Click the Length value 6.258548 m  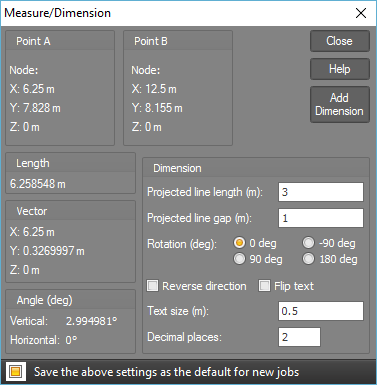click(38, 184)
